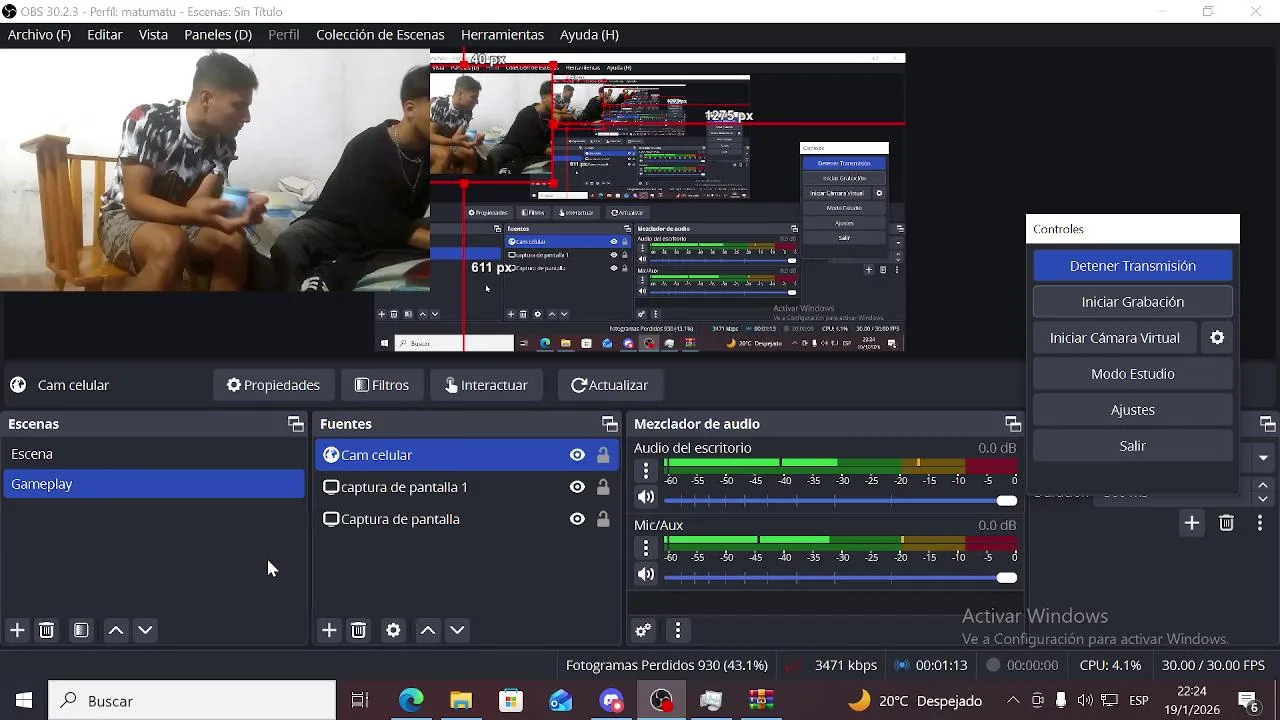Viewport: 1280px width, 720px height.
Task: Undock the Escenas panel
Action: click(295, 424)
